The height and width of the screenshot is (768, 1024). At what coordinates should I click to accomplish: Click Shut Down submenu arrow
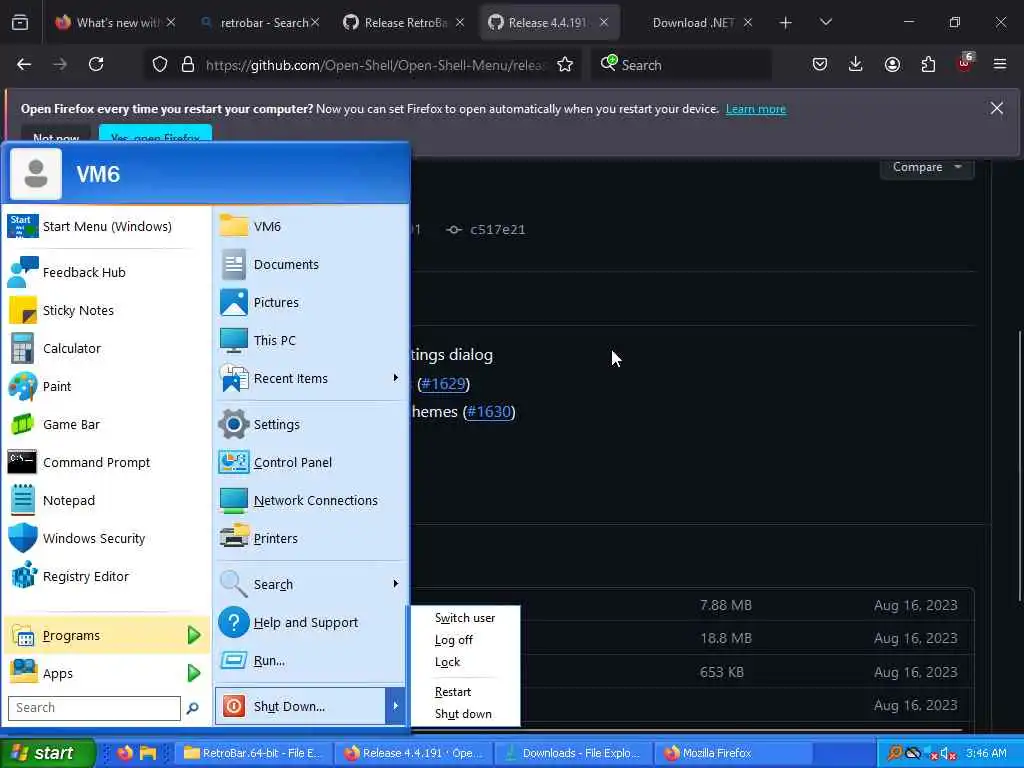click(396, 706)
